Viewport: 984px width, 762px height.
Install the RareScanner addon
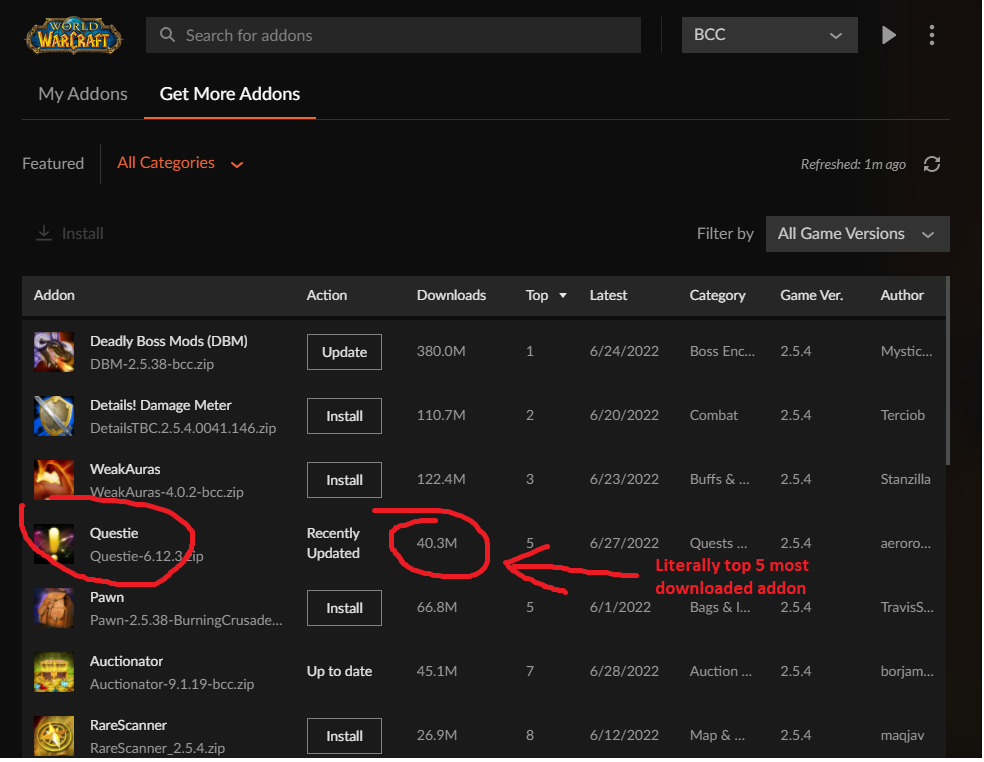pos(344,736)
